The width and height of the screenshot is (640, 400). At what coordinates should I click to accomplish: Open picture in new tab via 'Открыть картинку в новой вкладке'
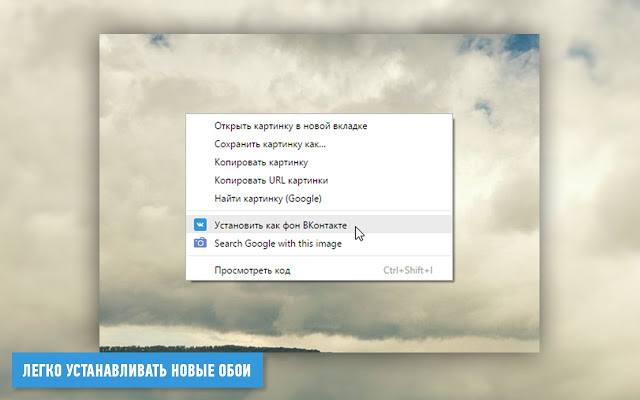pos(319,126)
